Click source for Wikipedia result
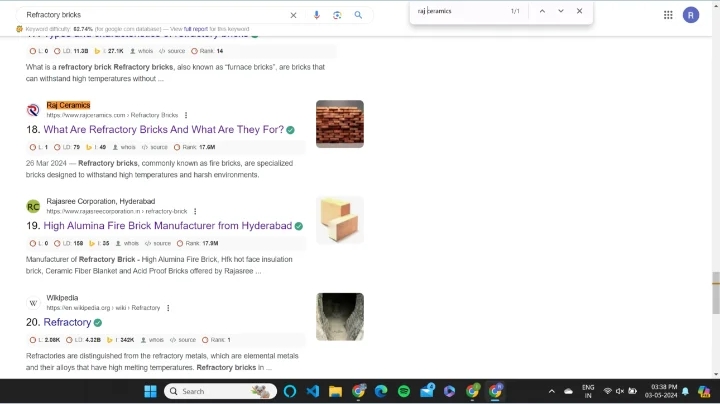The width and height of the screenshot is (720, 404). click(x=183, y=340)
